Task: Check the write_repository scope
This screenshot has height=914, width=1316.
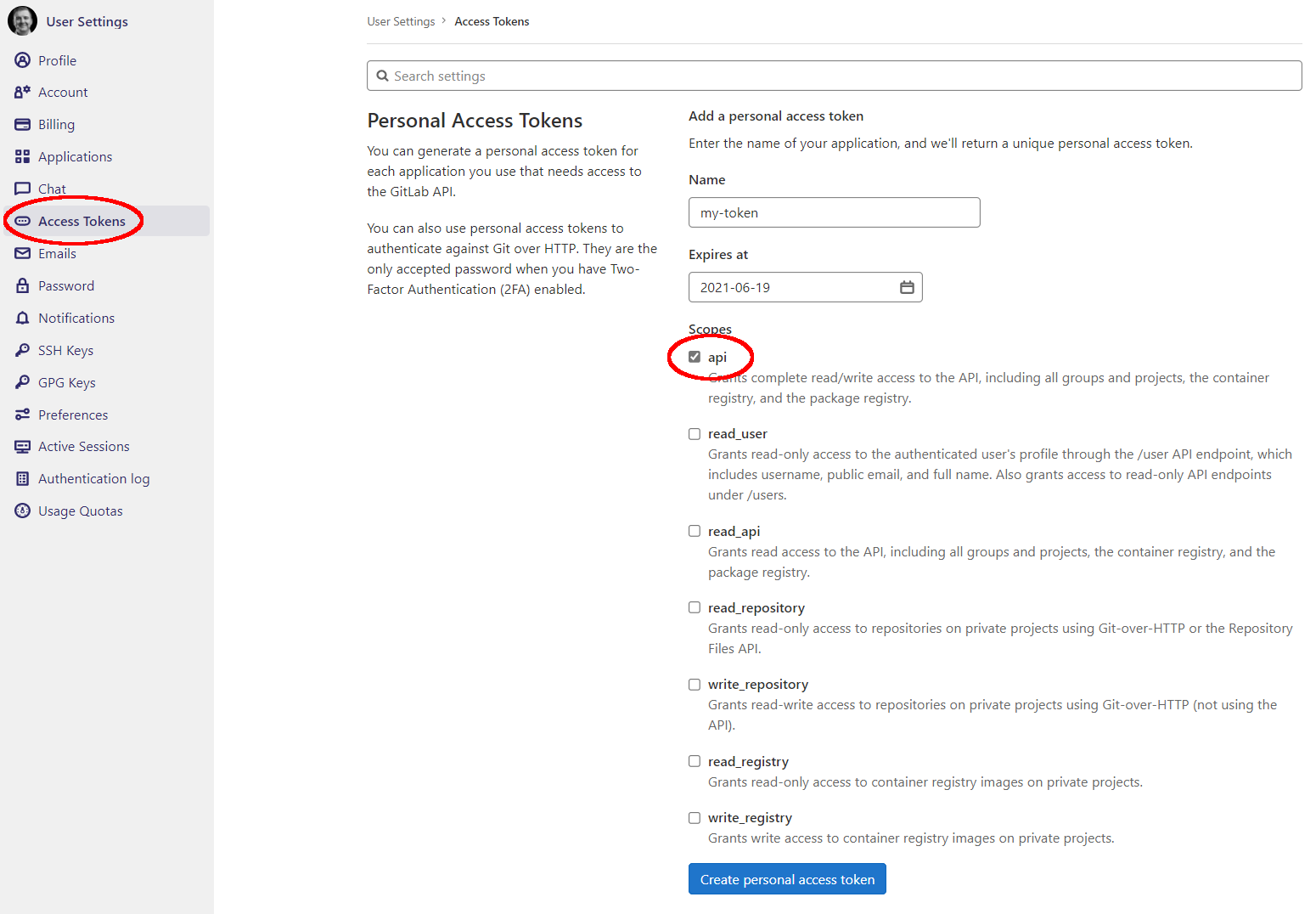Action: tap(695, 684)
